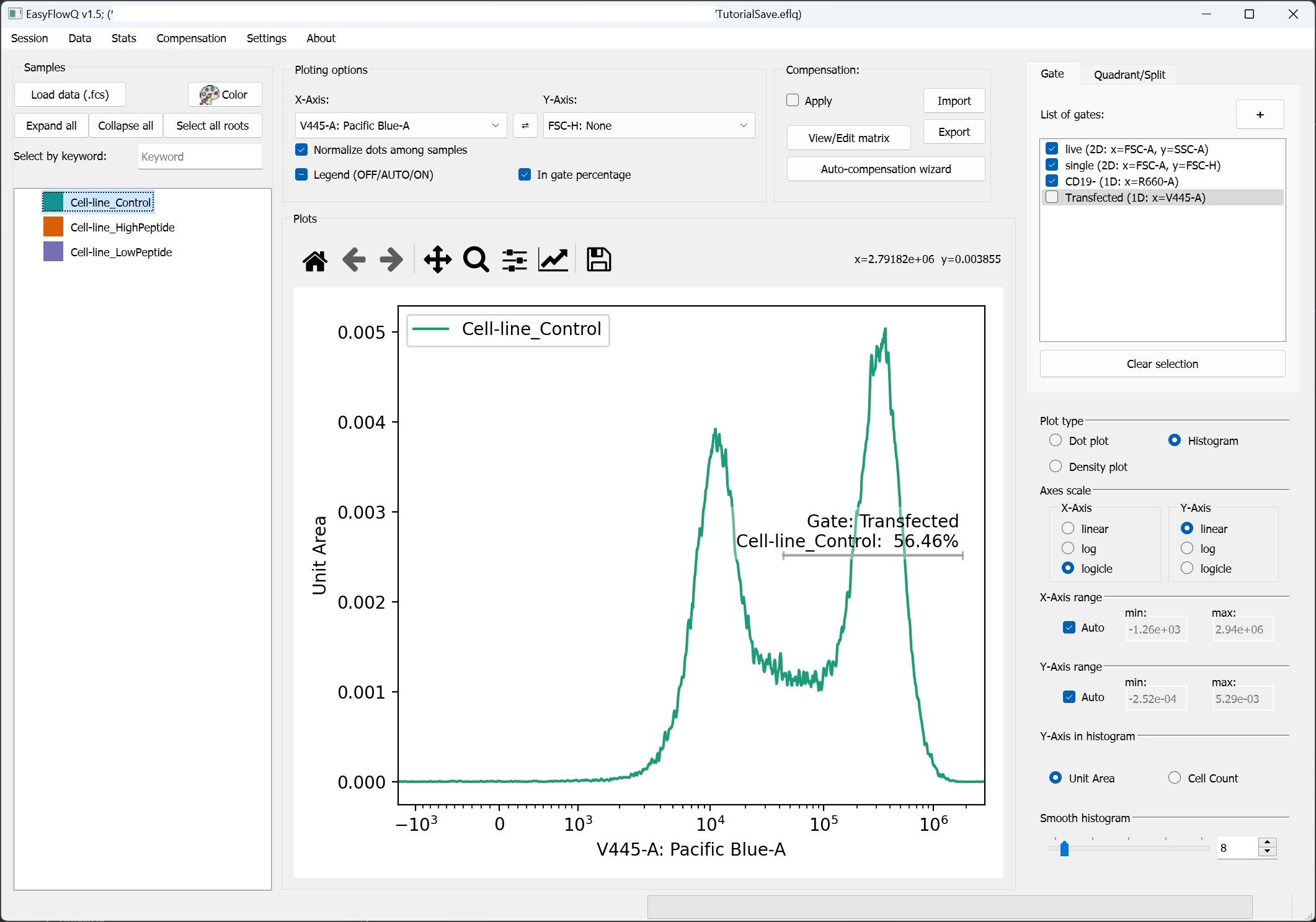Enable the compensation Apply checkbox
Viewport: 1316px width, 922px height.
pyautogui.click(x=793, y=101)
